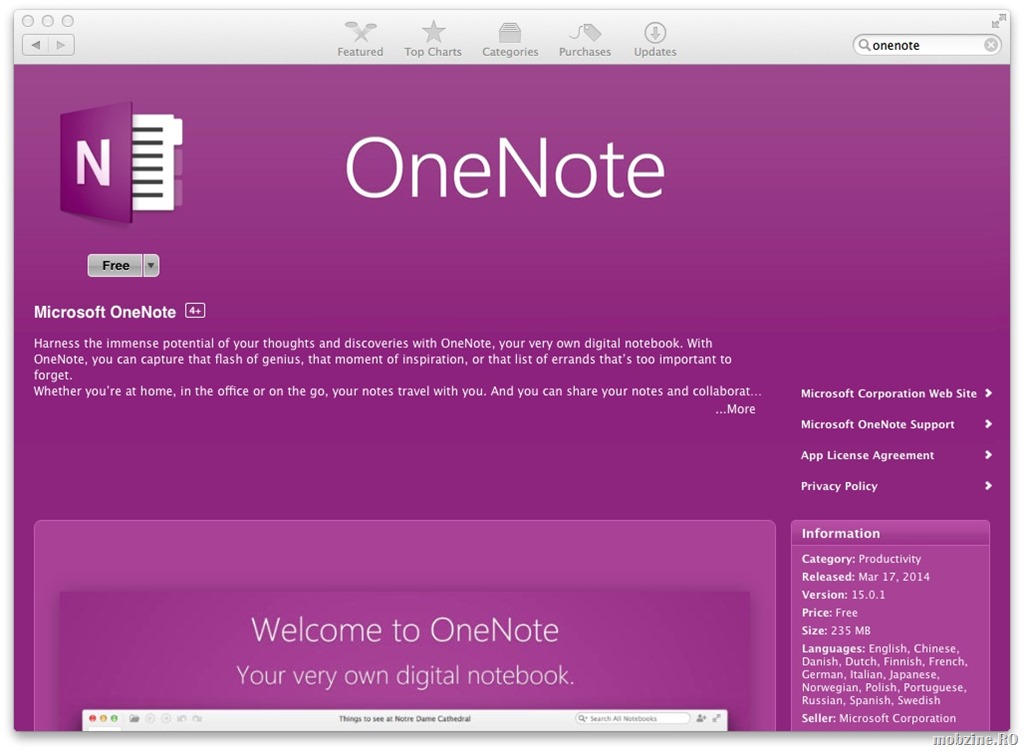
Task: Click the search field containing onenote
Action: tap(926, 45)
